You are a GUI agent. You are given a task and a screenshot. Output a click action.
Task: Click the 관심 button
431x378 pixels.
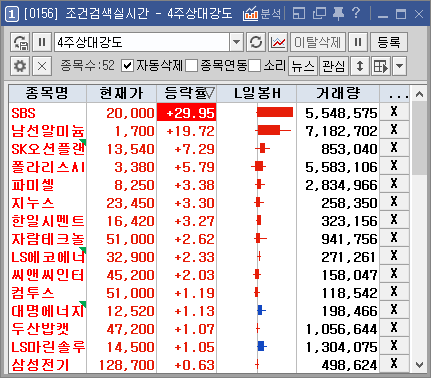tap(333, 66)
